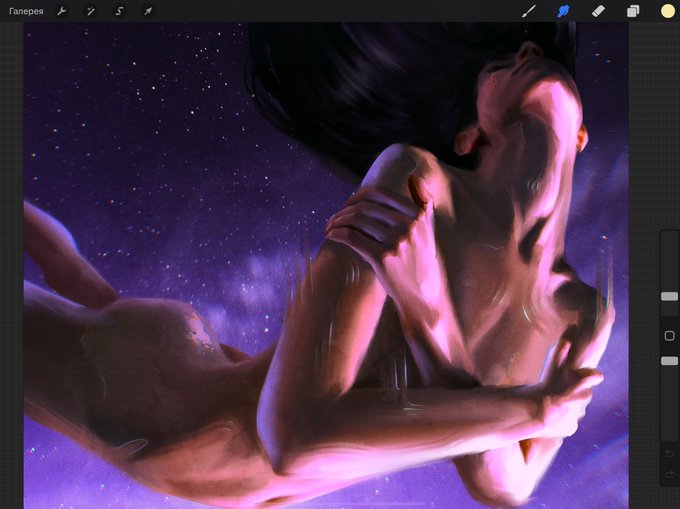
Task: Open the yellow active color swatch
Action: tap(668, 11)
